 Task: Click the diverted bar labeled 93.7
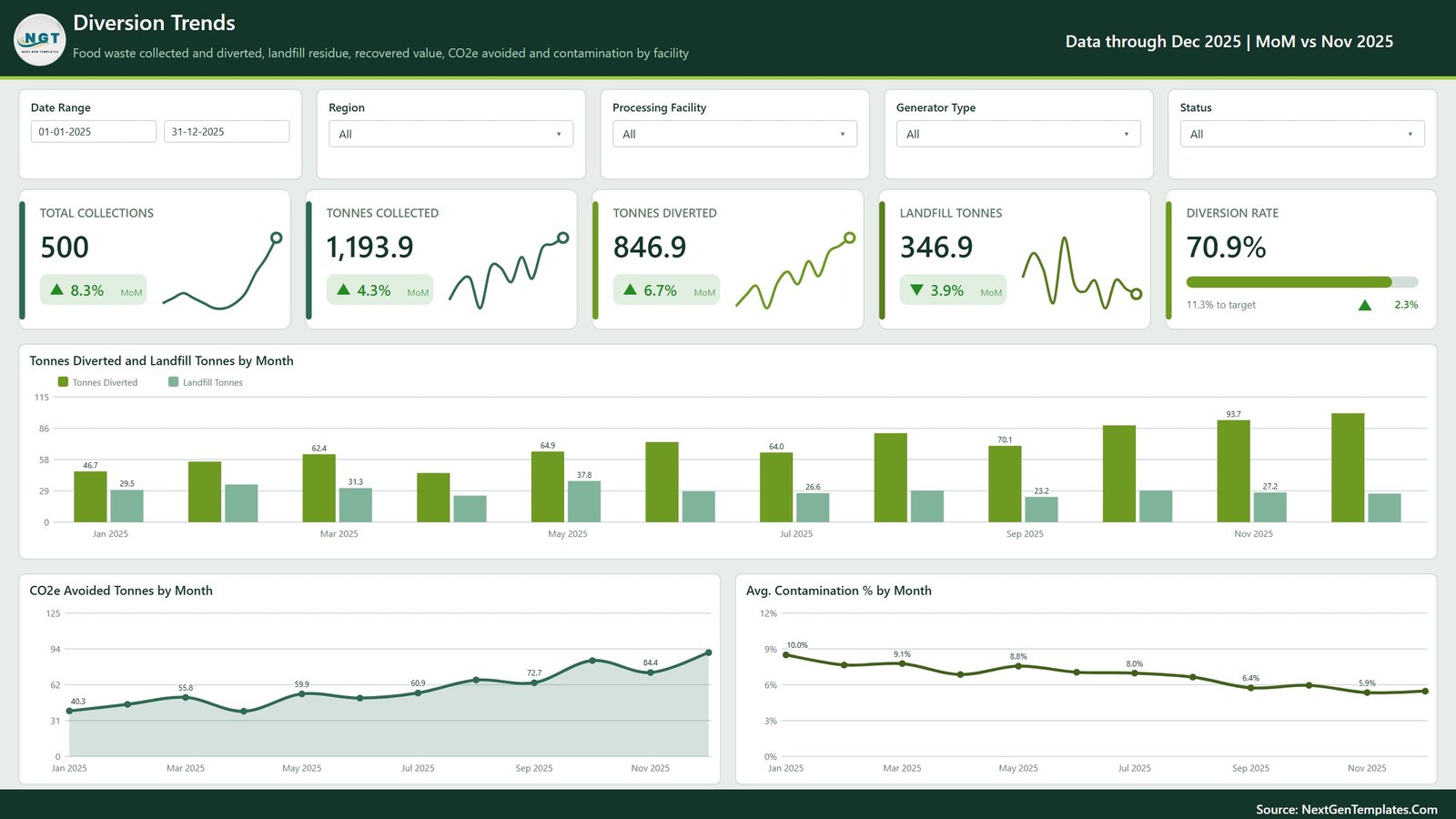1233,471
